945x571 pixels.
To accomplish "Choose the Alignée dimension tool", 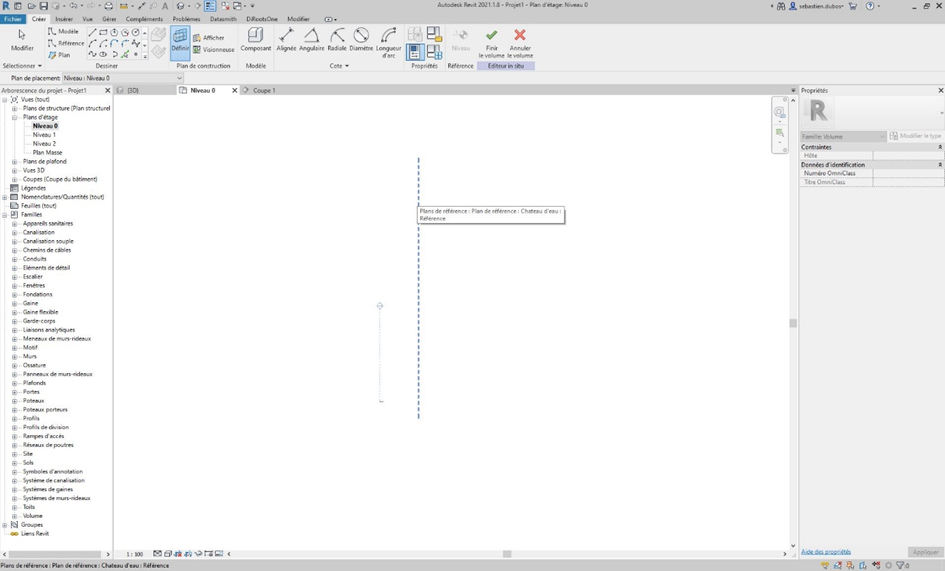I will (x=286, y=41).
